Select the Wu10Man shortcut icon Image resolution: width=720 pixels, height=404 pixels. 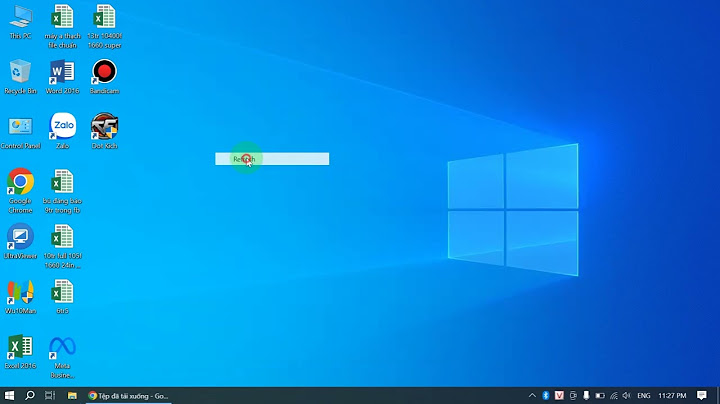click(x=20, y=297)
